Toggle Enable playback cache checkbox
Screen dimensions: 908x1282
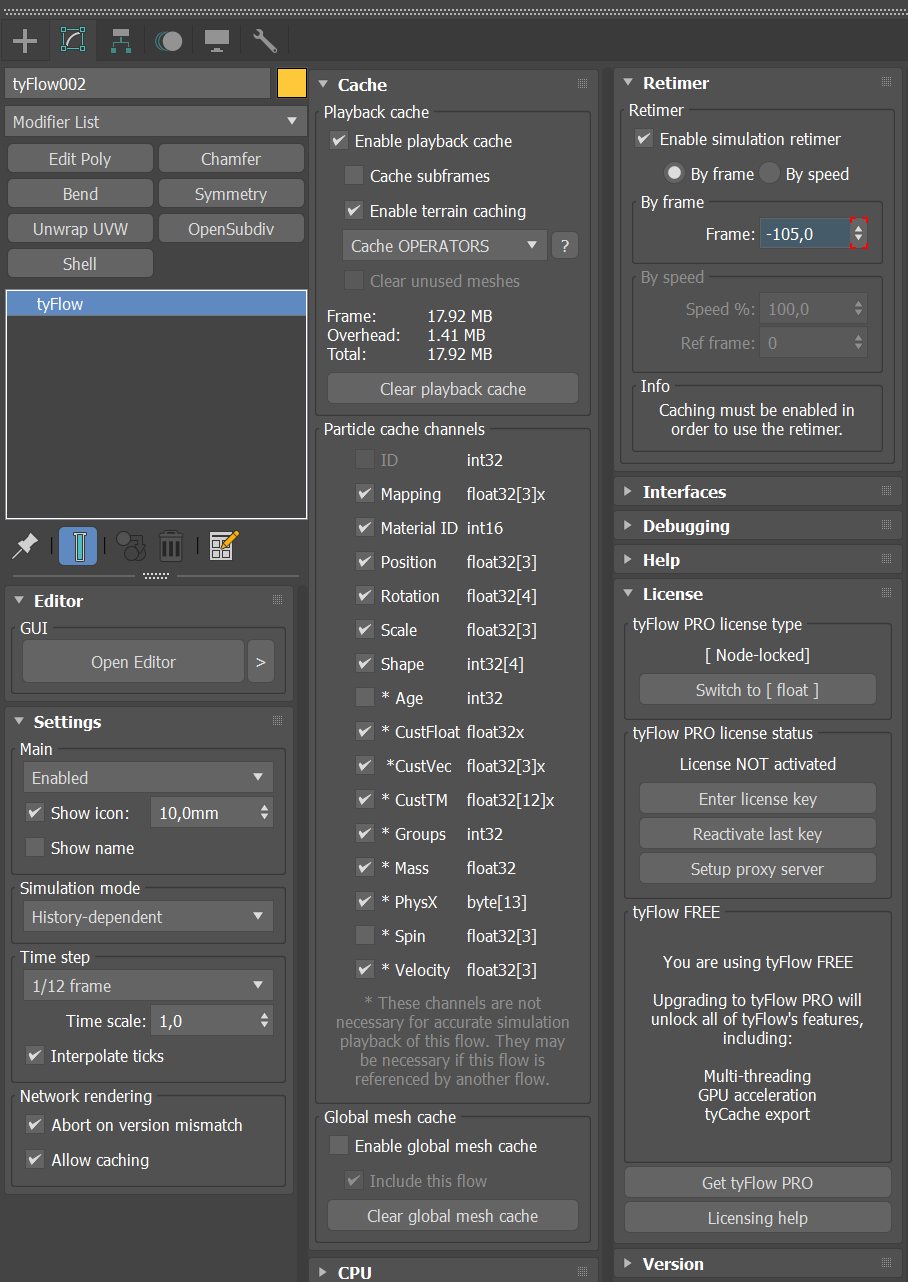(339, 141)
